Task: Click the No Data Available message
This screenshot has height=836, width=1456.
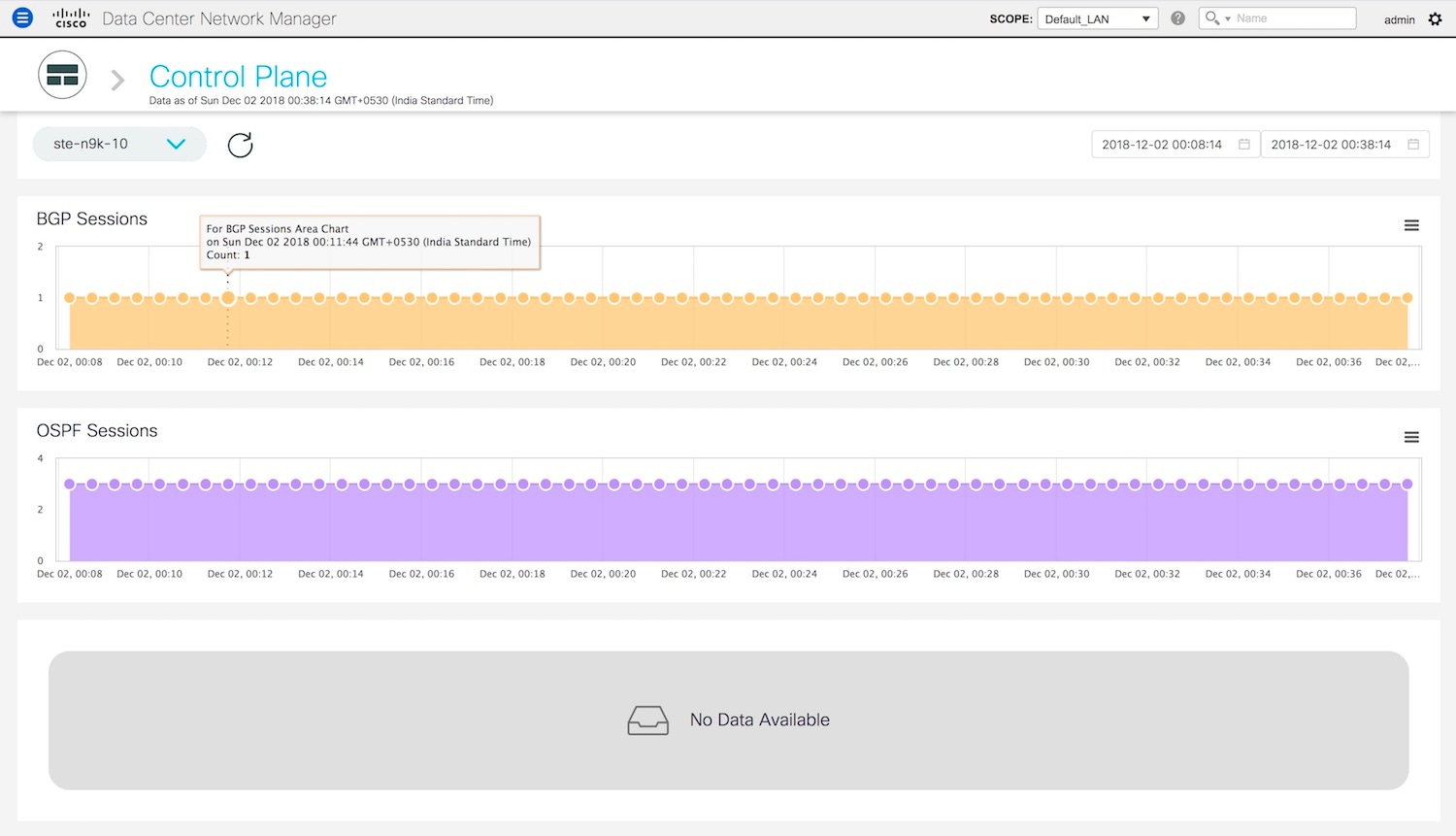Action: pos(760,720)
